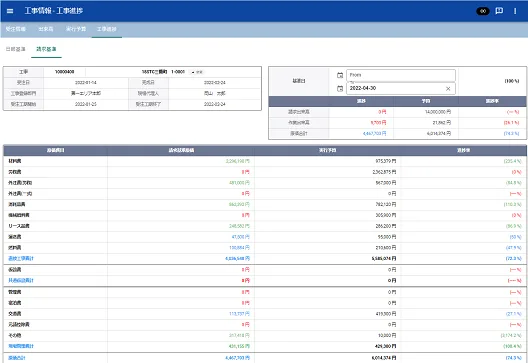The image size is (528, 363).
Task: Switch to the 出来高 tab
Action: pyautogui.click(x=46, y=29)
